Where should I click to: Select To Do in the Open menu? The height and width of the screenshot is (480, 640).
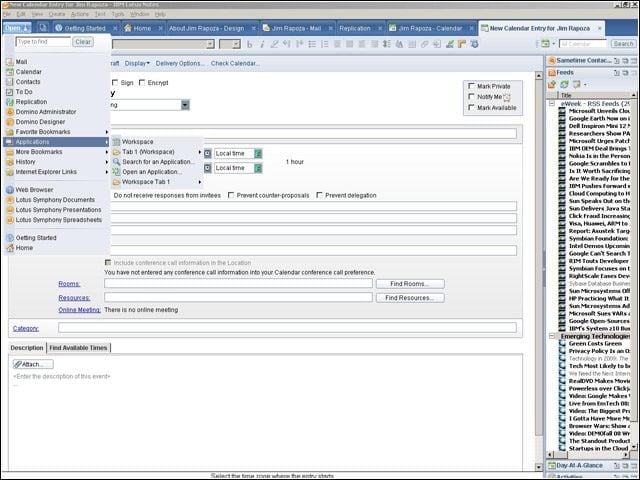click(24, 92)
